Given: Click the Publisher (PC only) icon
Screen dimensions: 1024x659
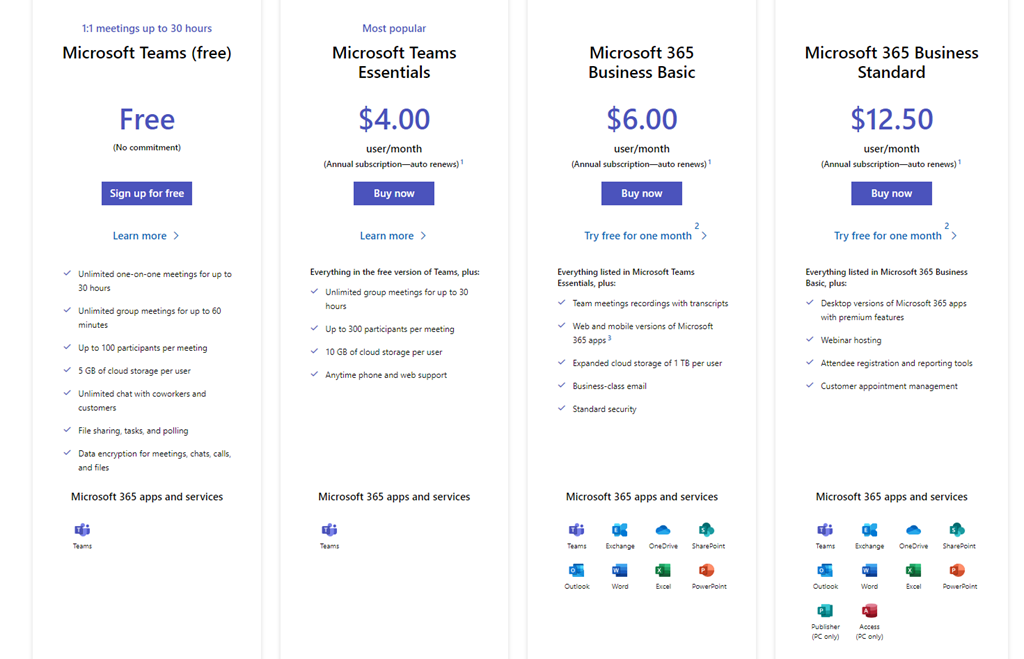Looking at the screenshot, I should pyautogui.click(x=825, y=611).
